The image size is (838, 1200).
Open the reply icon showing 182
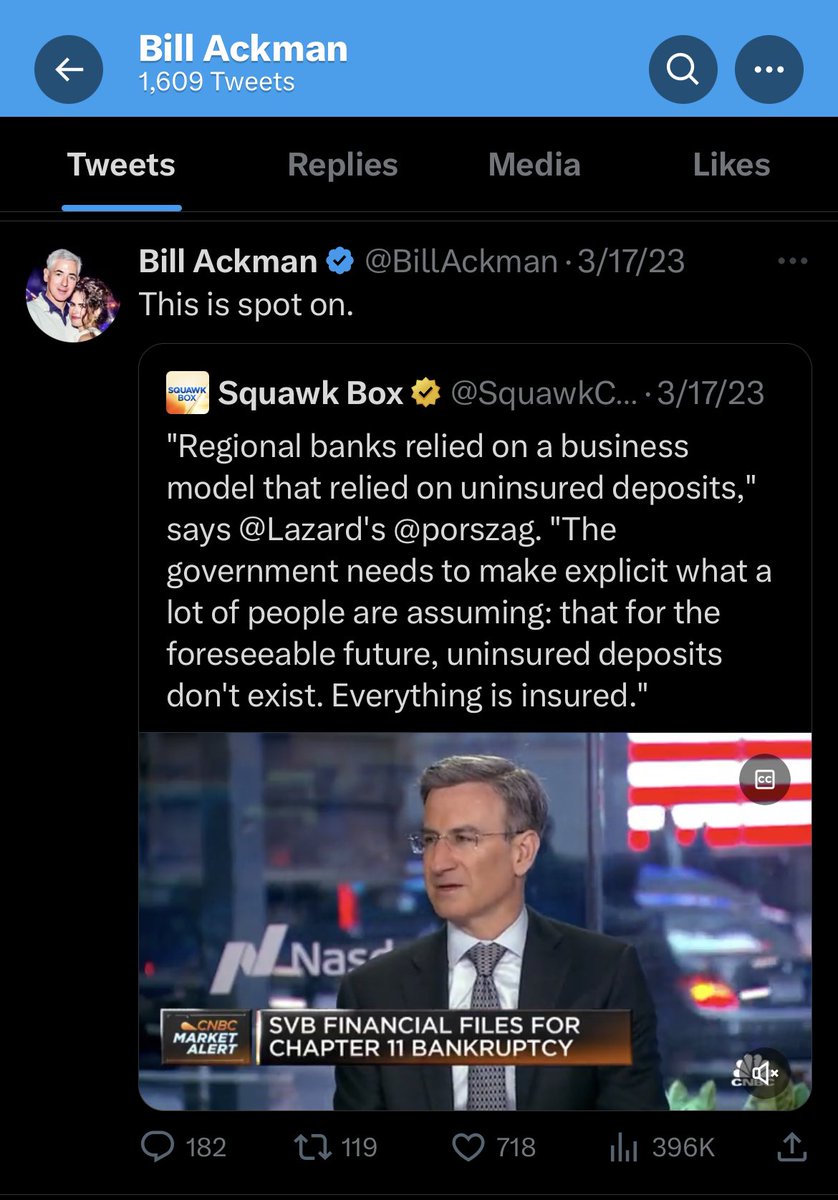pyautogui.click(x=157, y=1146)
